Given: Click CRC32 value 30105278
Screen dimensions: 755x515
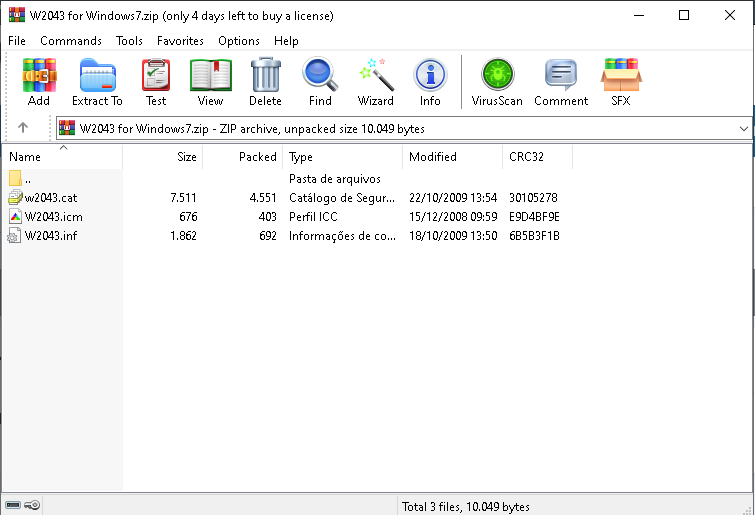Looking at the screenshot, I should pyautogui.click(x=533, y=198).
